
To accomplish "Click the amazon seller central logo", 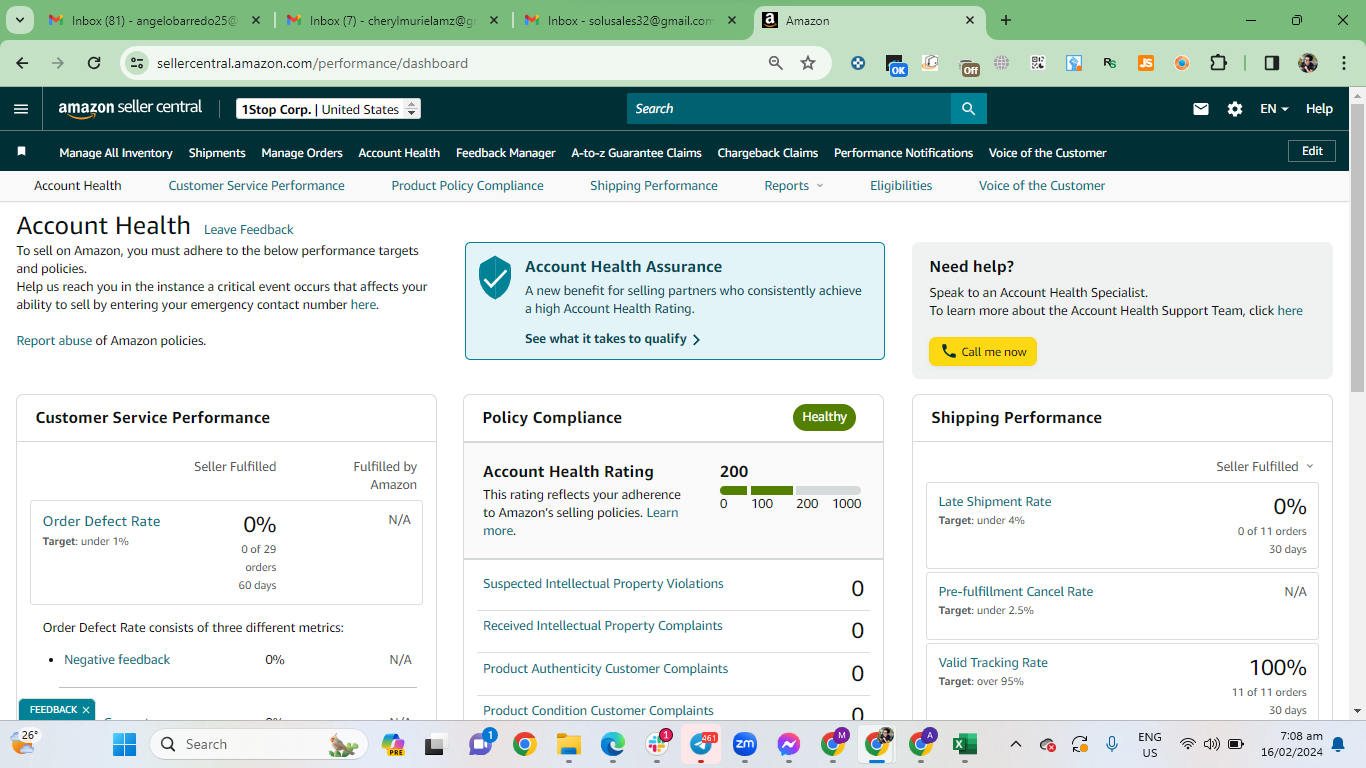I will [130, 109].
